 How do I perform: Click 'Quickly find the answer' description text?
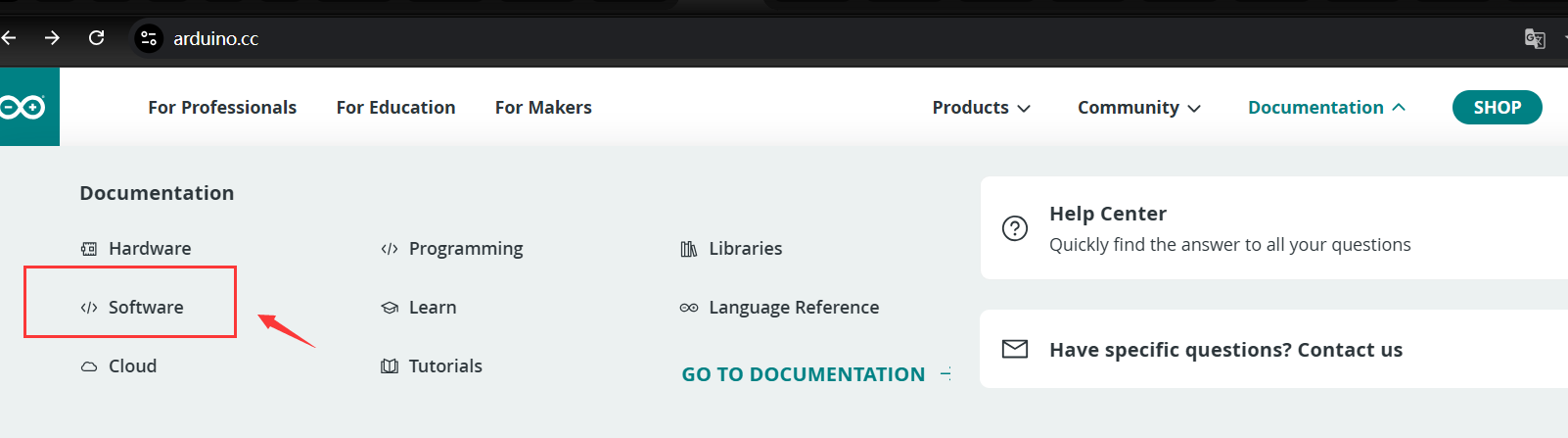point(1230,245)
